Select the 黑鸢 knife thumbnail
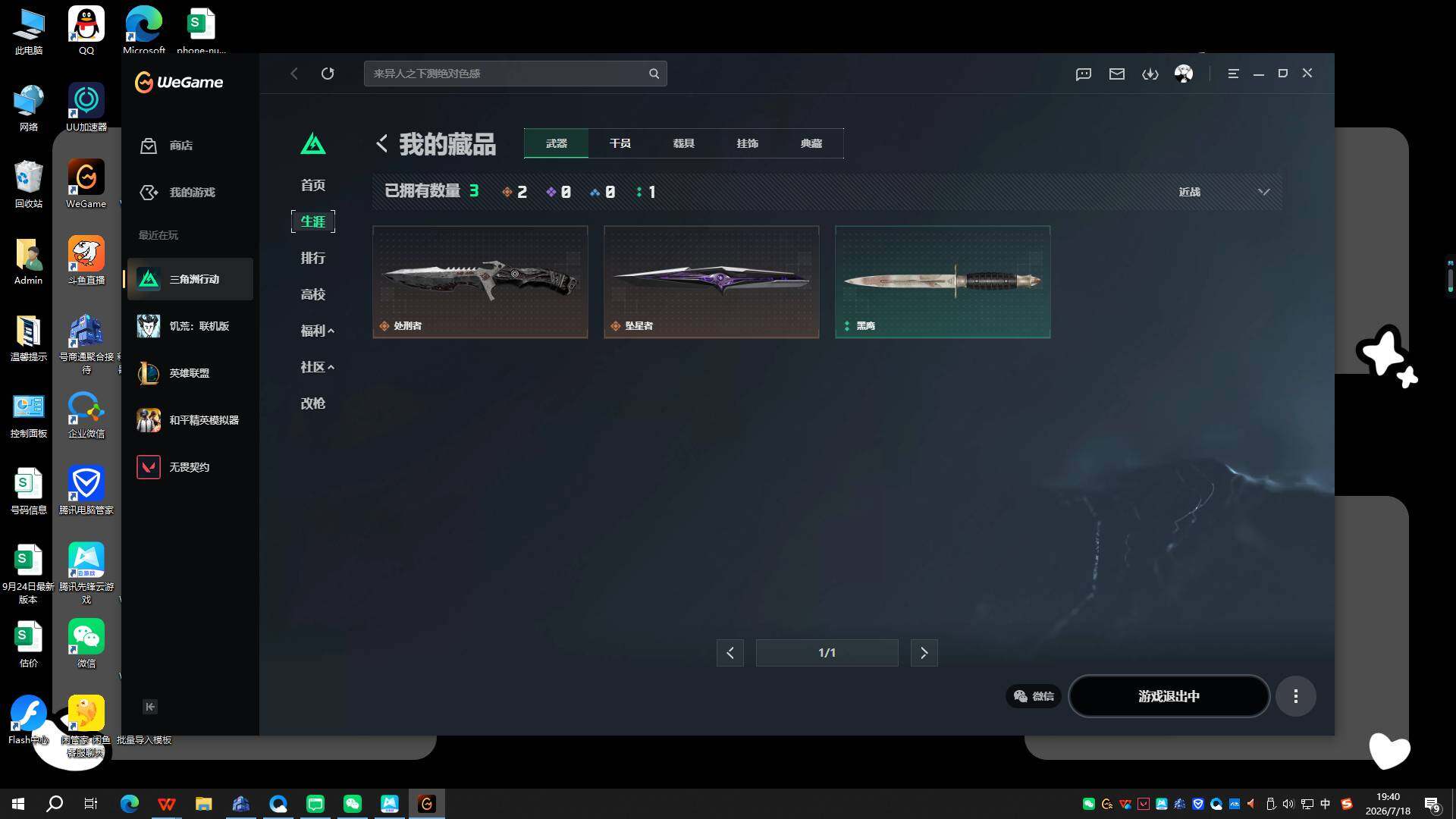 pos(943,281)
